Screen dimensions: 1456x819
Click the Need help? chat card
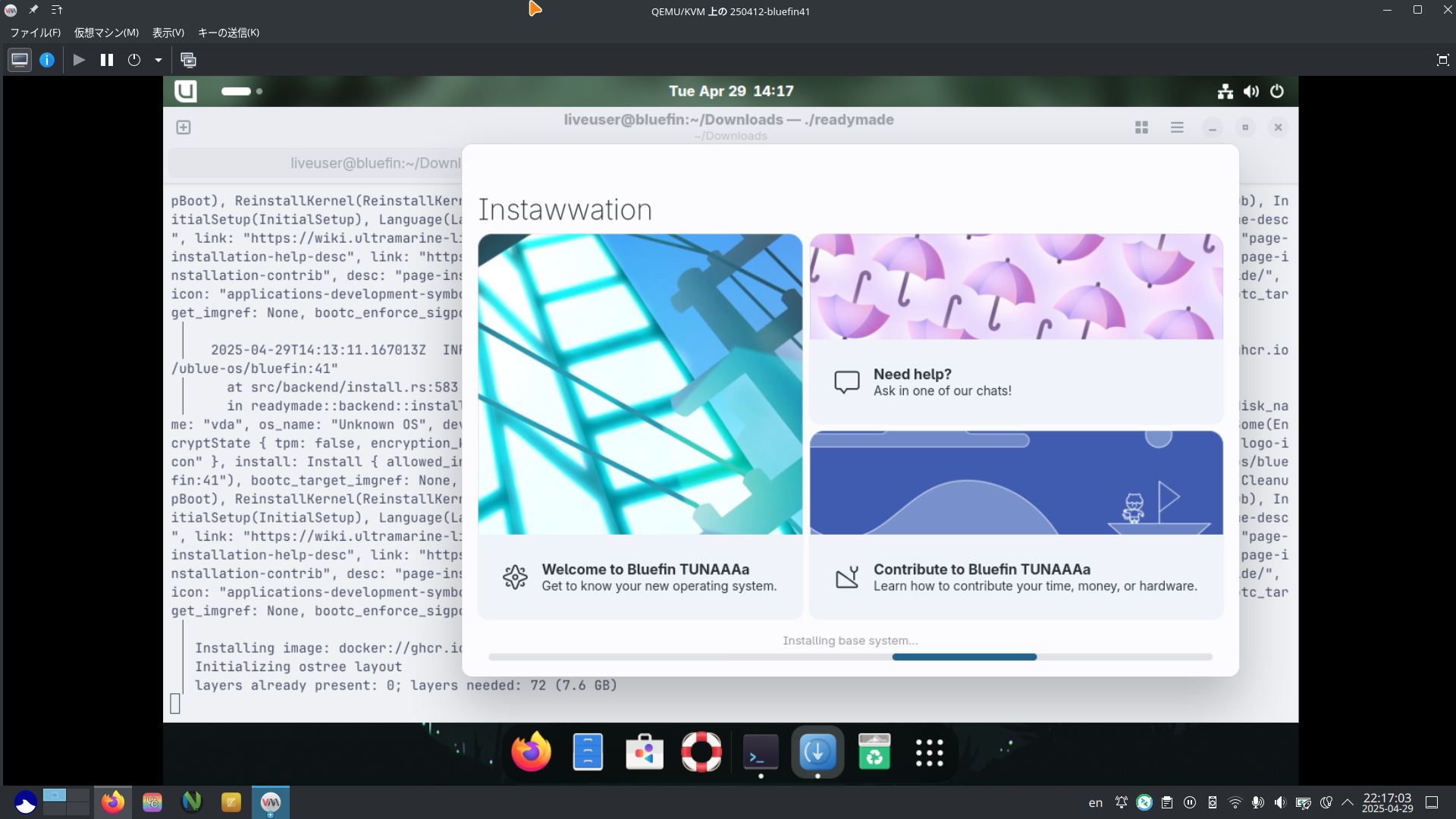(x=1016, y=381)
